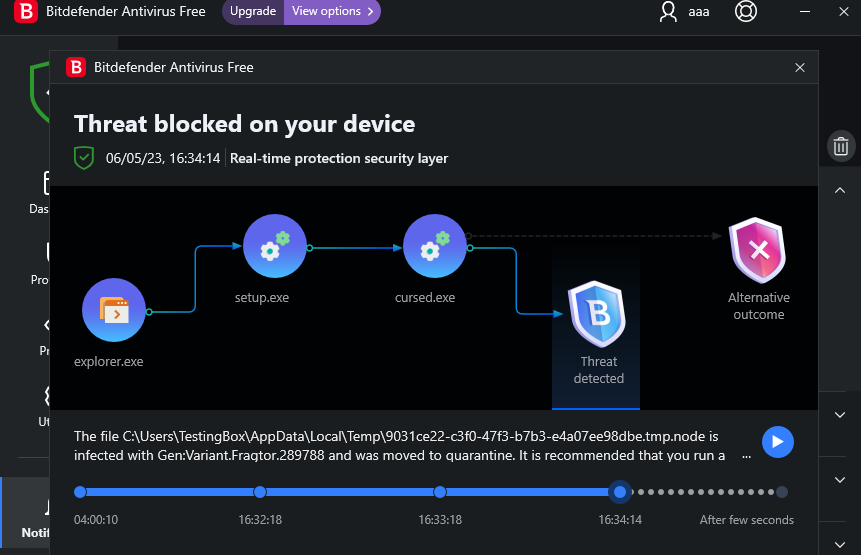This screenshot has width=861, height=555.
Task: Open View options link
Action: tap(333, 12)
